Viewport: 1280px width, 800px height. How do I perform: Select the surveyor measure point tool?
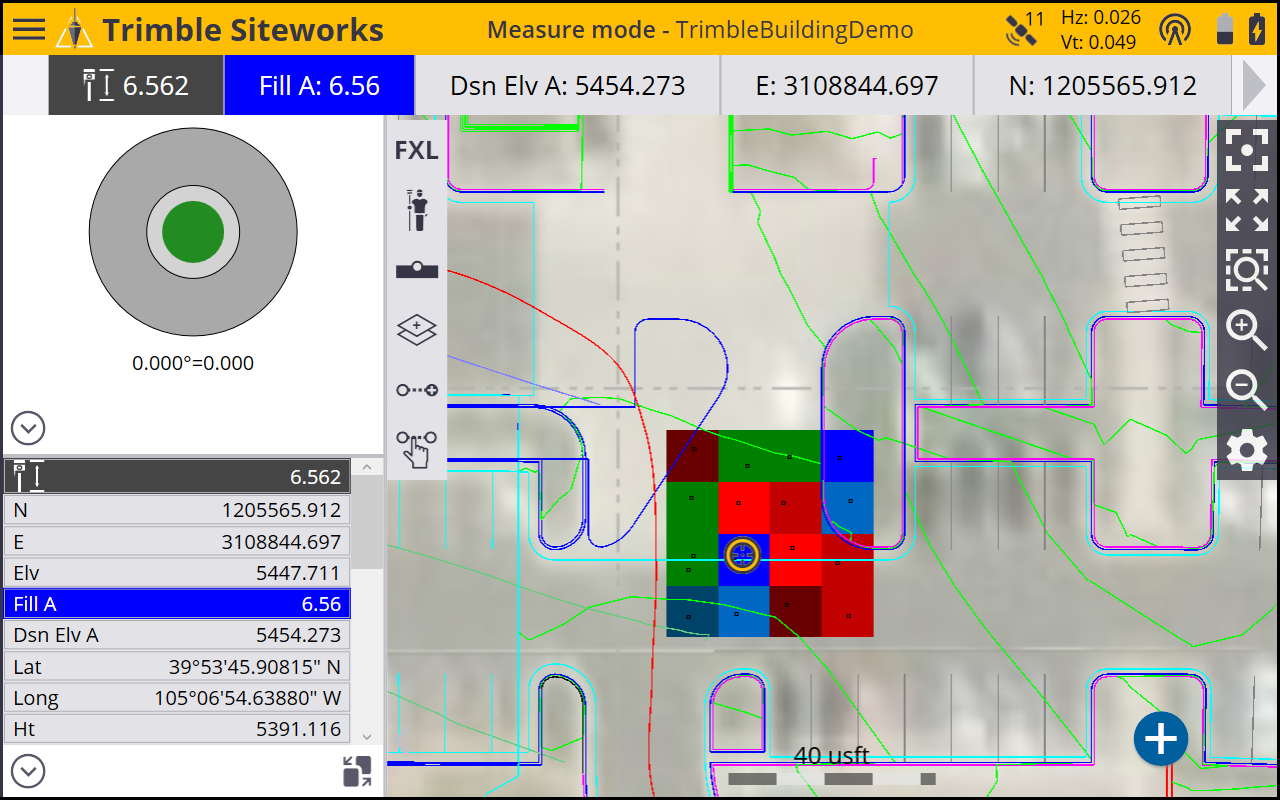[417, 208]
